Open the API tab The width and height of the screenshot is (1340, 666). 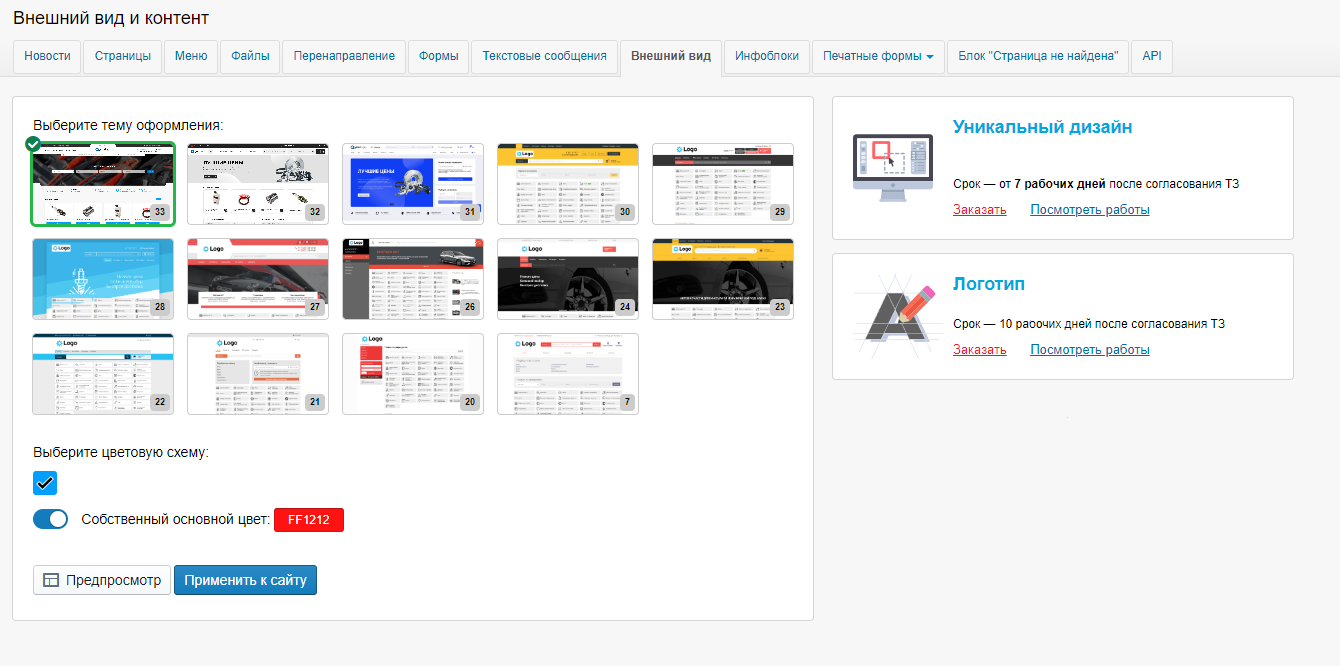click(1152, 57)
